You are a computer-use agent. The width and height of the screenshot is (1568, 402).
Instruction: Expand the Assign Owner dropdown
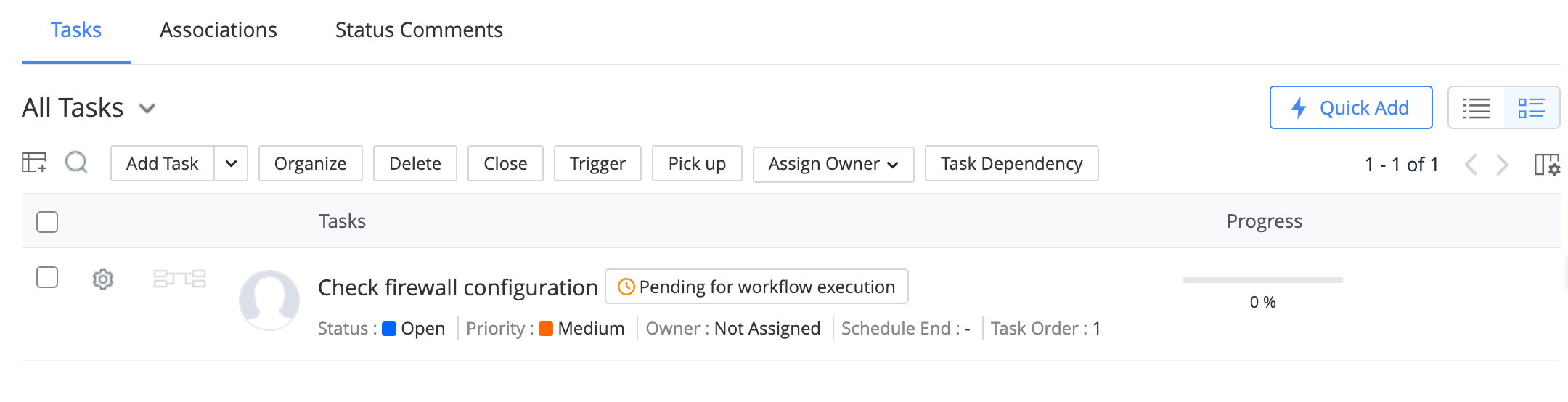pos(833,164)
